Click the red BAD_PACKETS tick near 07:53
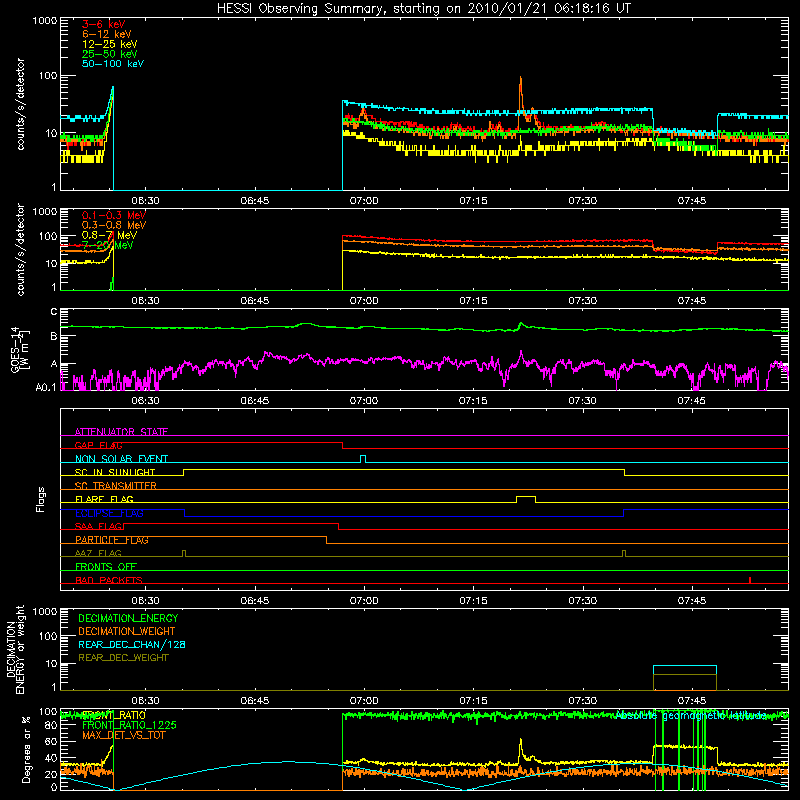This screenshot has height=800, width=800. tap(749, 580)
